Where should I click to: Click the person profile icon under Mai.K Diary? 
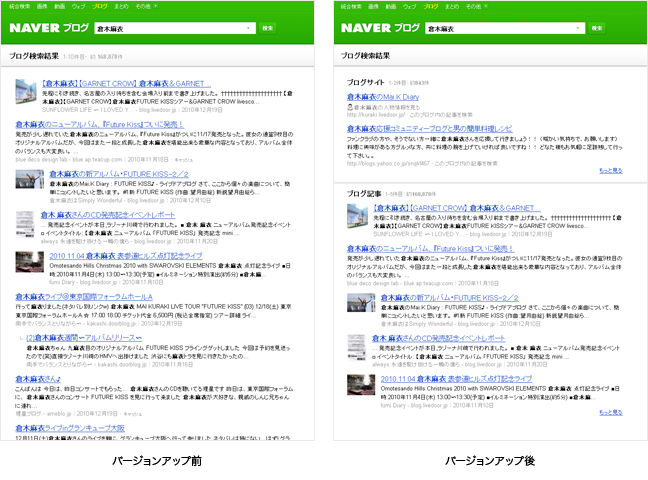(x=350, y=107)
